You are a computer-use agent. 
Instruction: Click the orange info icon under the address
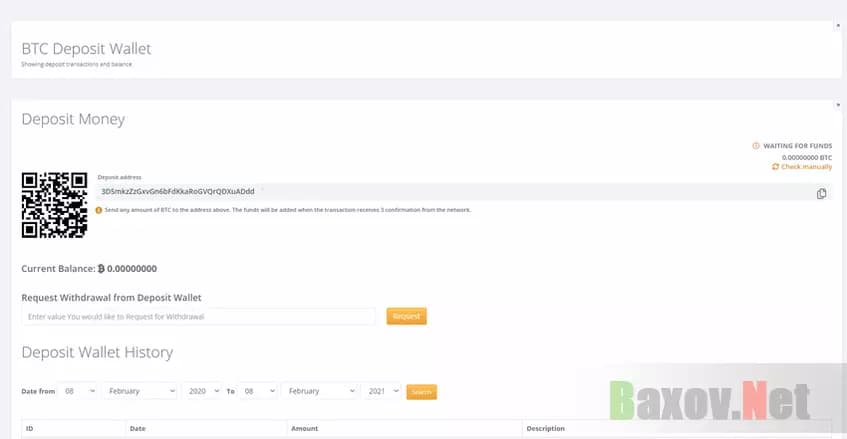coord(99,210)
